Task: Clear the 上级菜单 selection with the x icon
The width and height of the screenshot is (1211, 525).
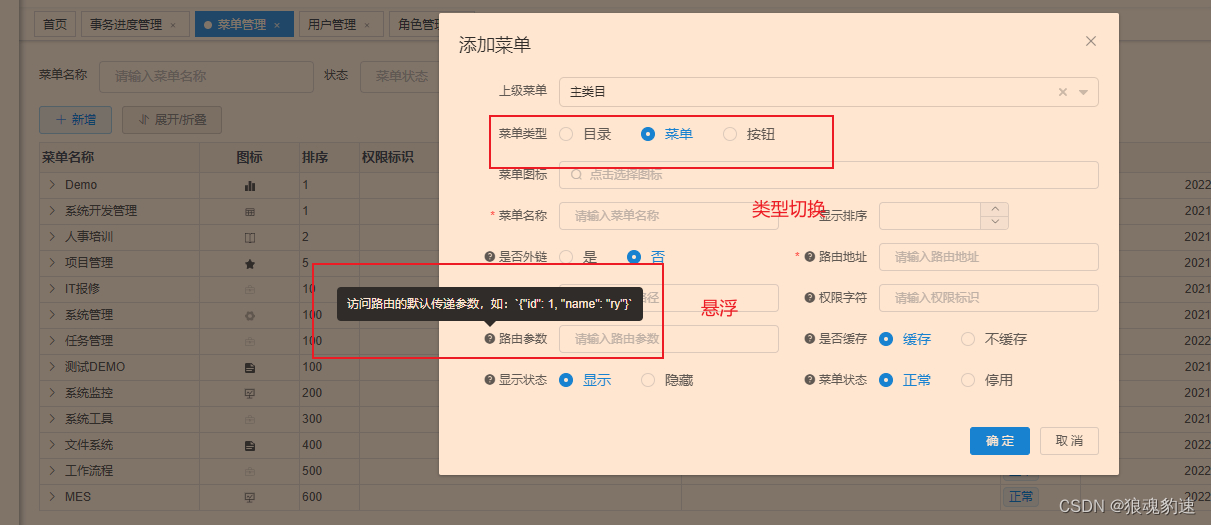Action: [1063, 92]
